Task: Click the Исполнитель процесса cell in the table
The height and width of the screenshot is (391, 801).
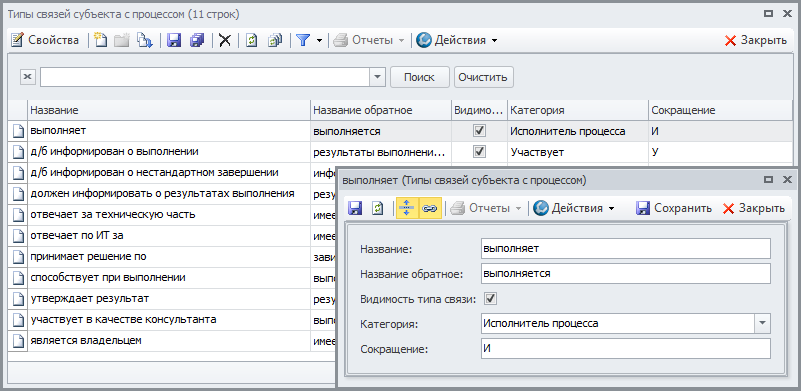Action: (x=578, y=131)
